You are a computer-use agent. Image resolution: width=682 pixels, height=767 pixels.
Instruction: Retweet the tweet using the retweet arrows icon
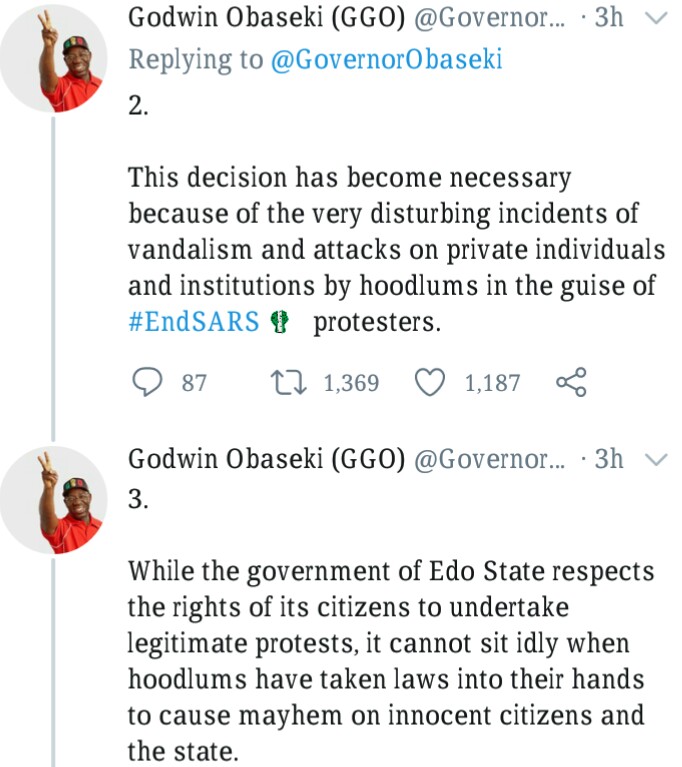[288, 382]
